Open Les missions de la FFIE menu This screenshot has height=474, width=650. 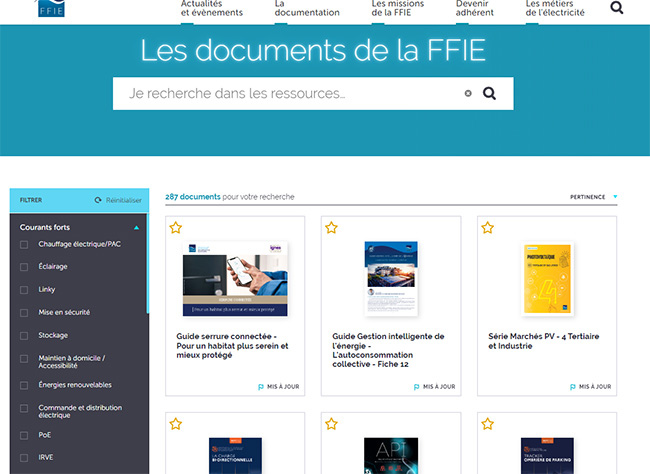pyautogui.click(x=398, y=8)
